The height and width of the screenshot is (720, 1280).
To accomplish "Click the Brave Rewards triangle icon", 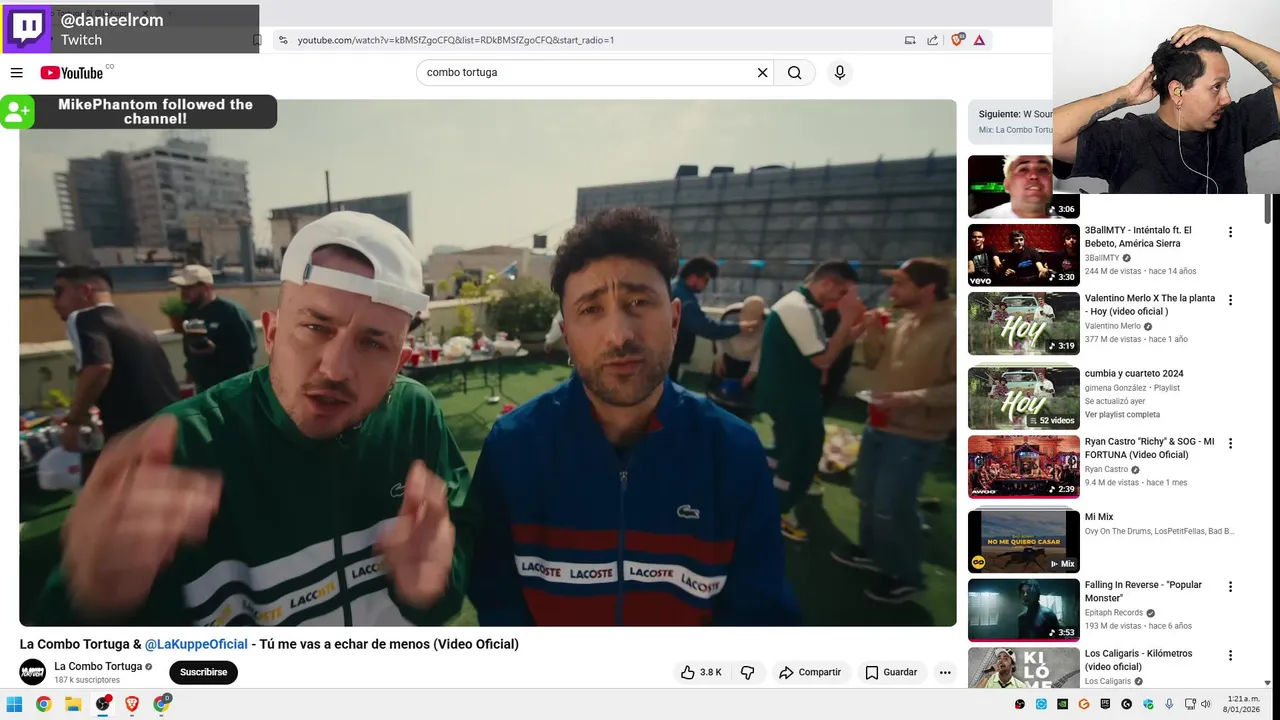I will (x=979, y=40).
